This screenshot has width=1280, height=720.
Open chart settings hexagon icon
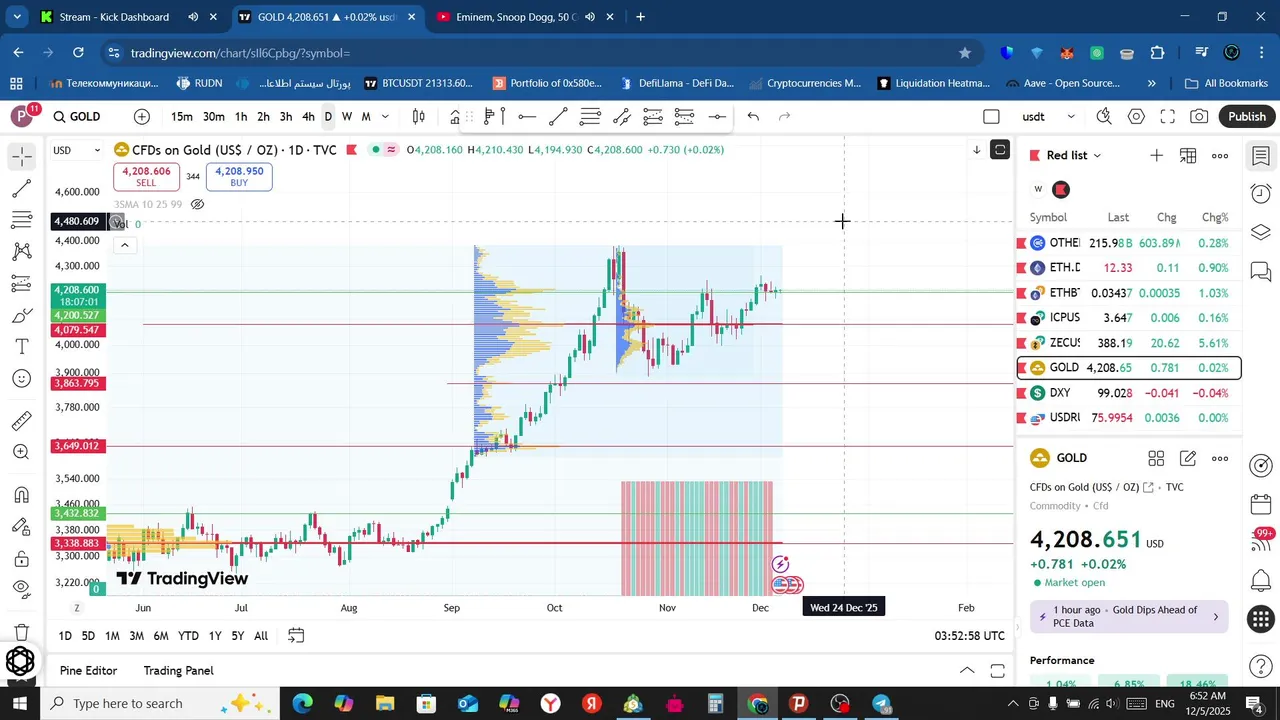(1136, 117)
